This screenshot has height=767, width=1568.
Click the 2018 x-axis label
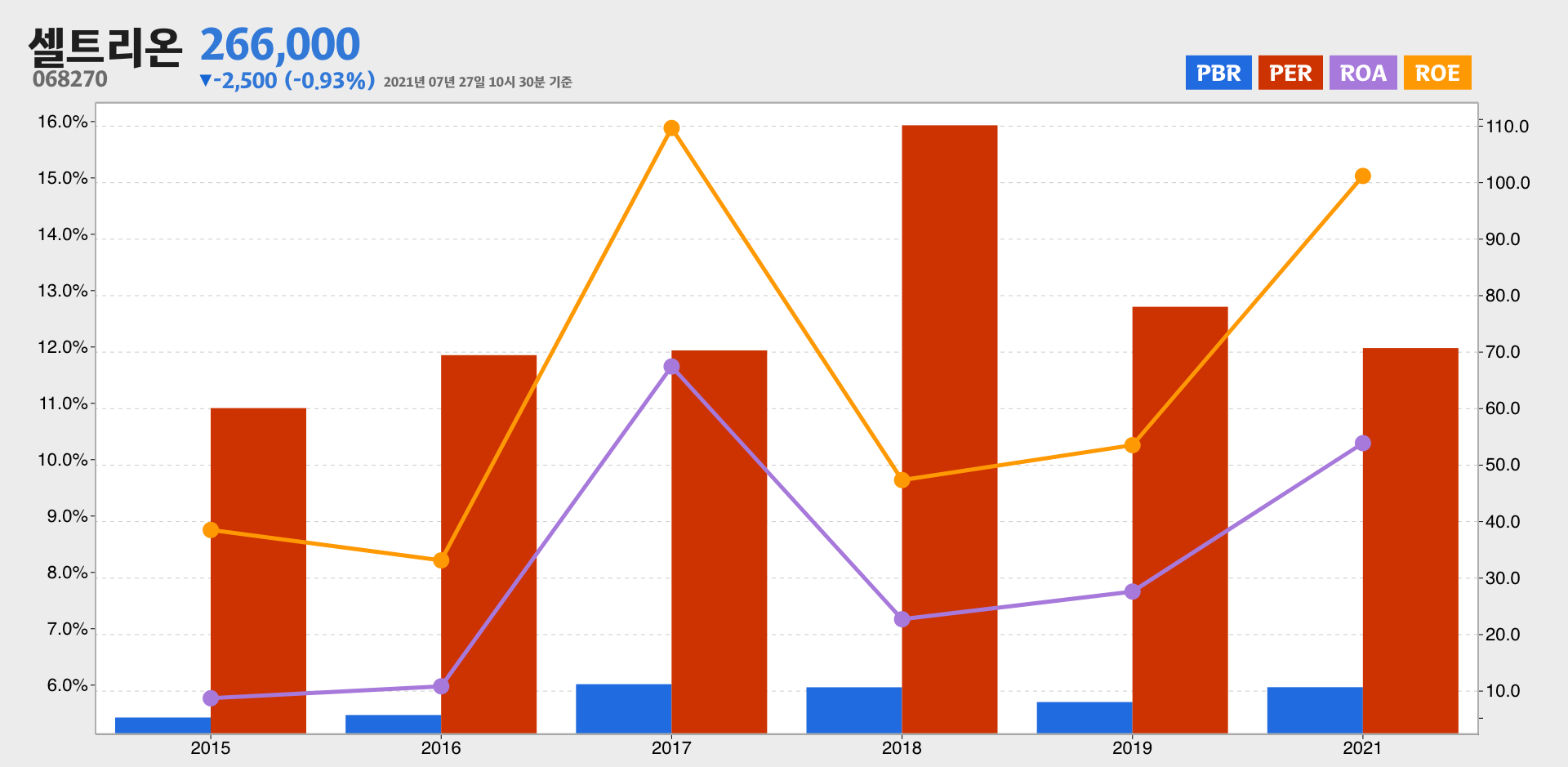tap(902, 747)
